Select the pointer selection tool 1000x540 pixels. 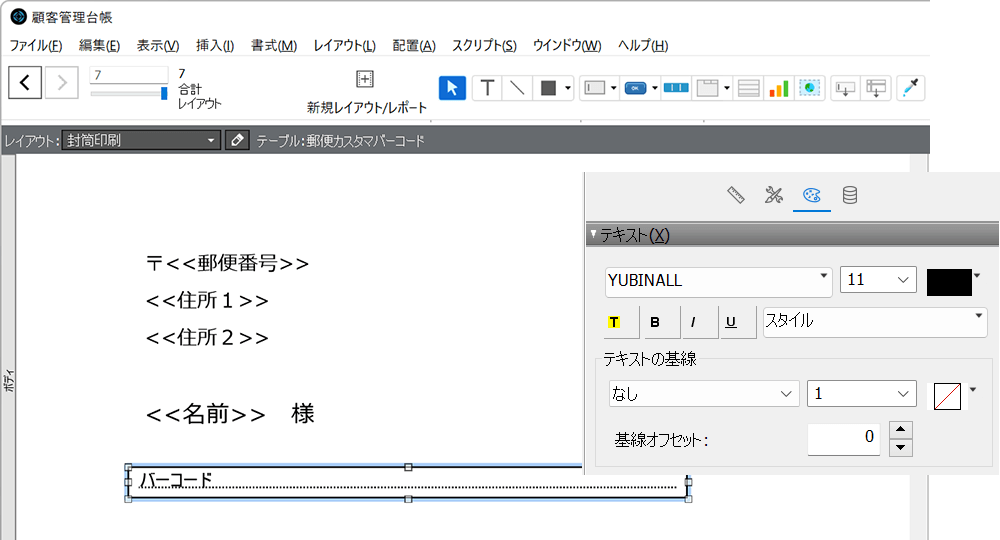(452, 88)
